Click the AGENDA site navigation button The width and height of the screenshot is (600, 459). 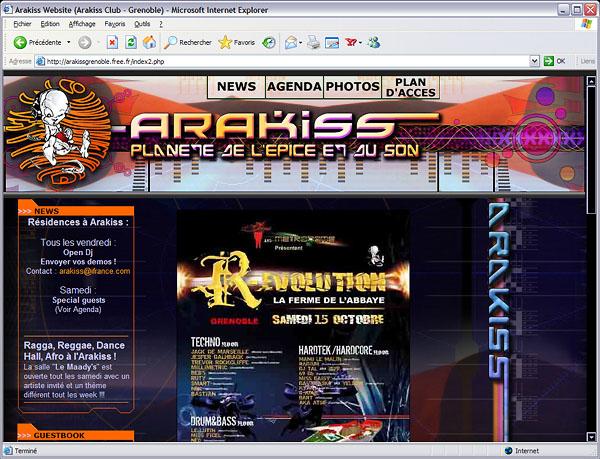point(294,87)
